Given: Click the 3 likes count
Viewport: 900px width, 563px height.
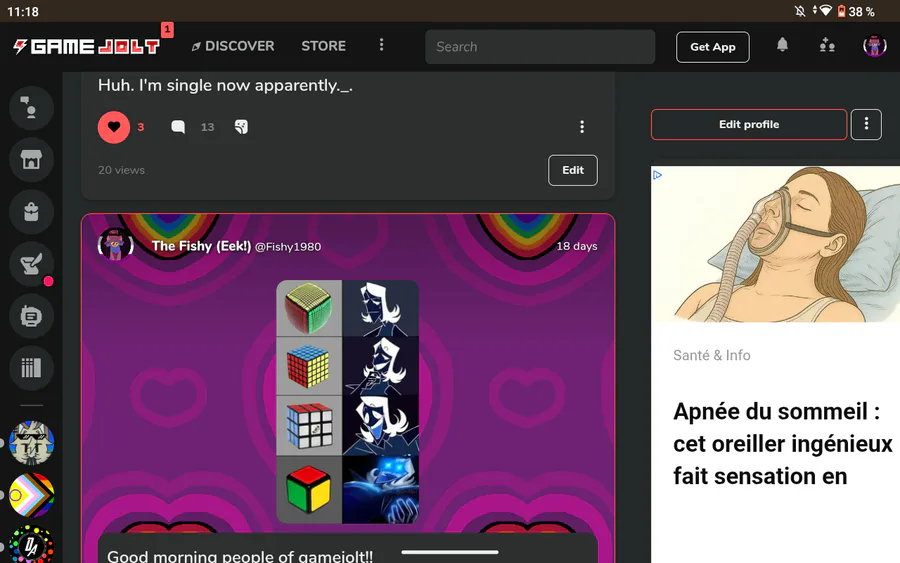Looking at the screenshot, I should click(141, 127).
